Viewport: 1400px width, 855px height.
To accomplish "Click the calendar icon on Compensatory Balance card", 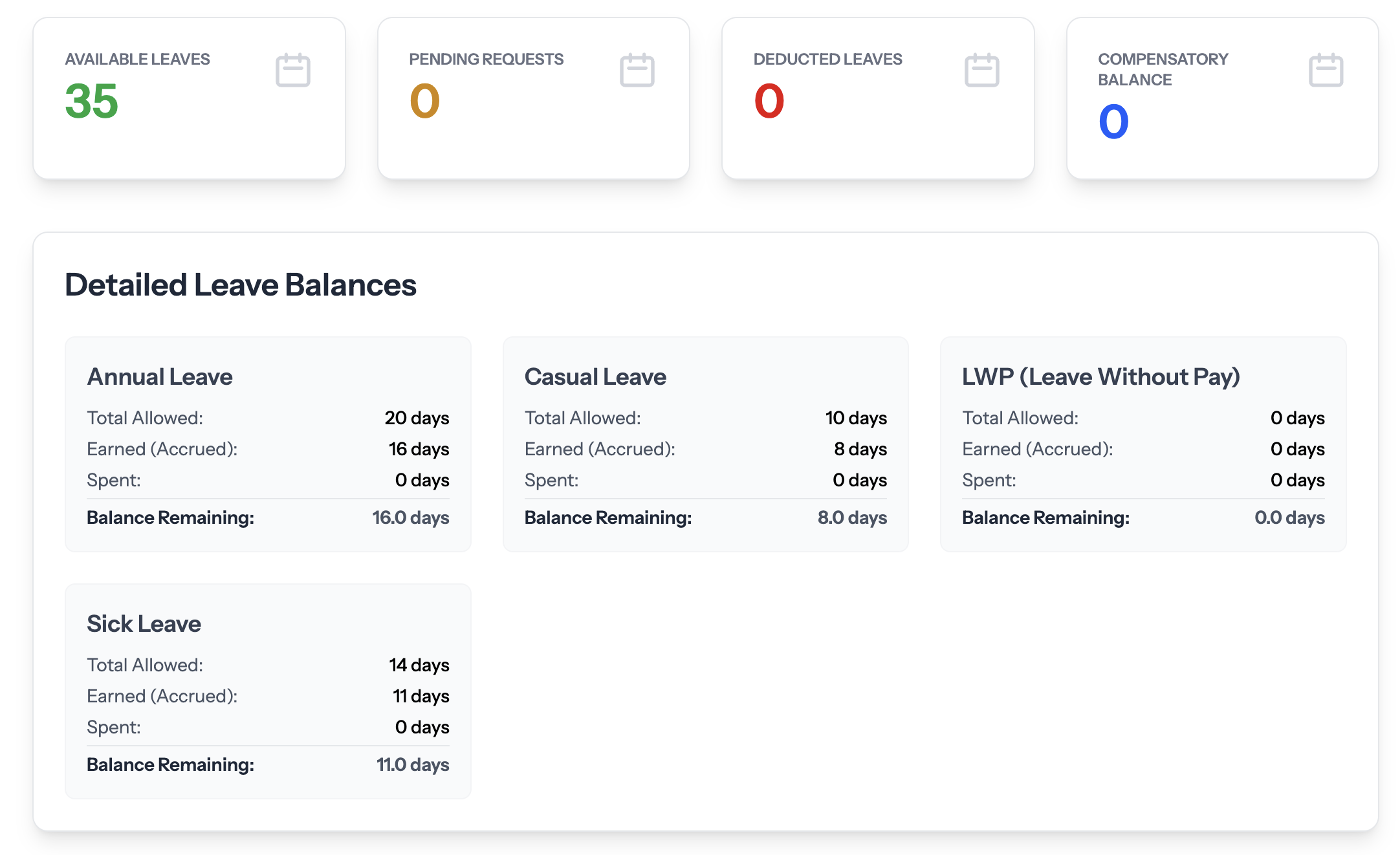I will [x=1326, y=70].
